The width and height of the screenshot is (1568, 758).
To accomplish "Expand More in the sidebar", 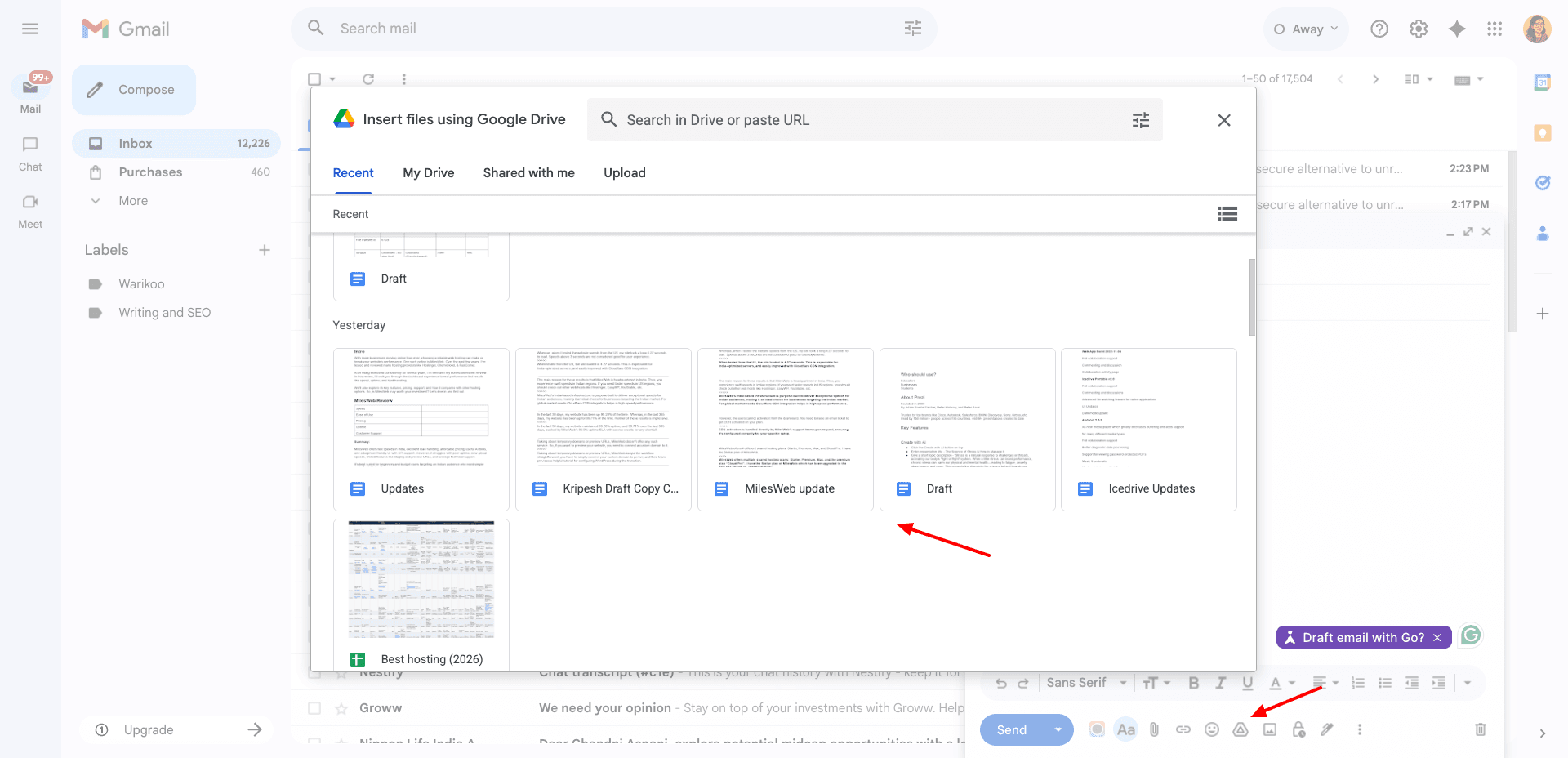I will coord(133,201).
